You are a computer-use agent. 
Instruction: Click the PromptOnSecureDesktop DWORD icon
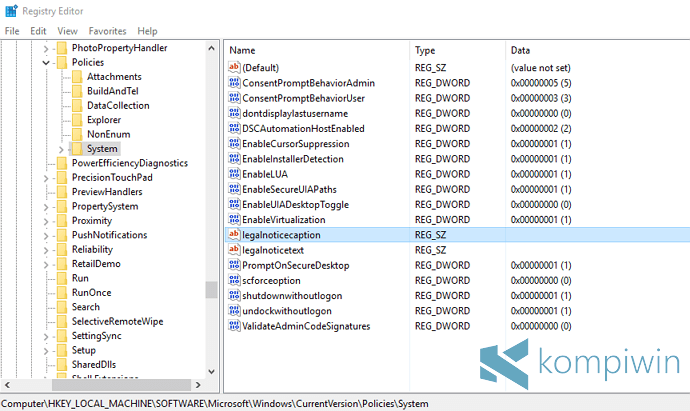[234, 265]
